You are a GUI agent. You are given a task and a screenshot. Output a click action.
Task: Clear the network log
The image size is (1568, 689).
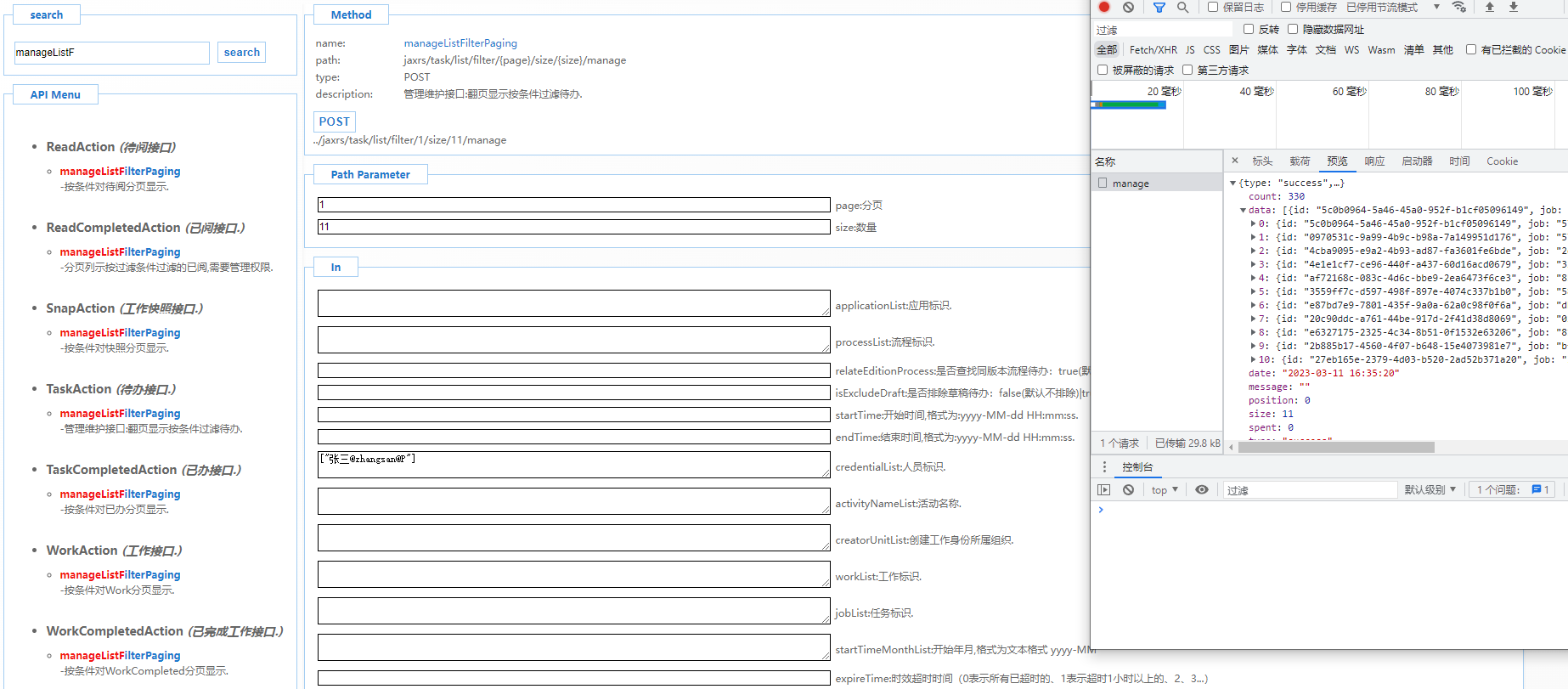(x=1128, y=7)
